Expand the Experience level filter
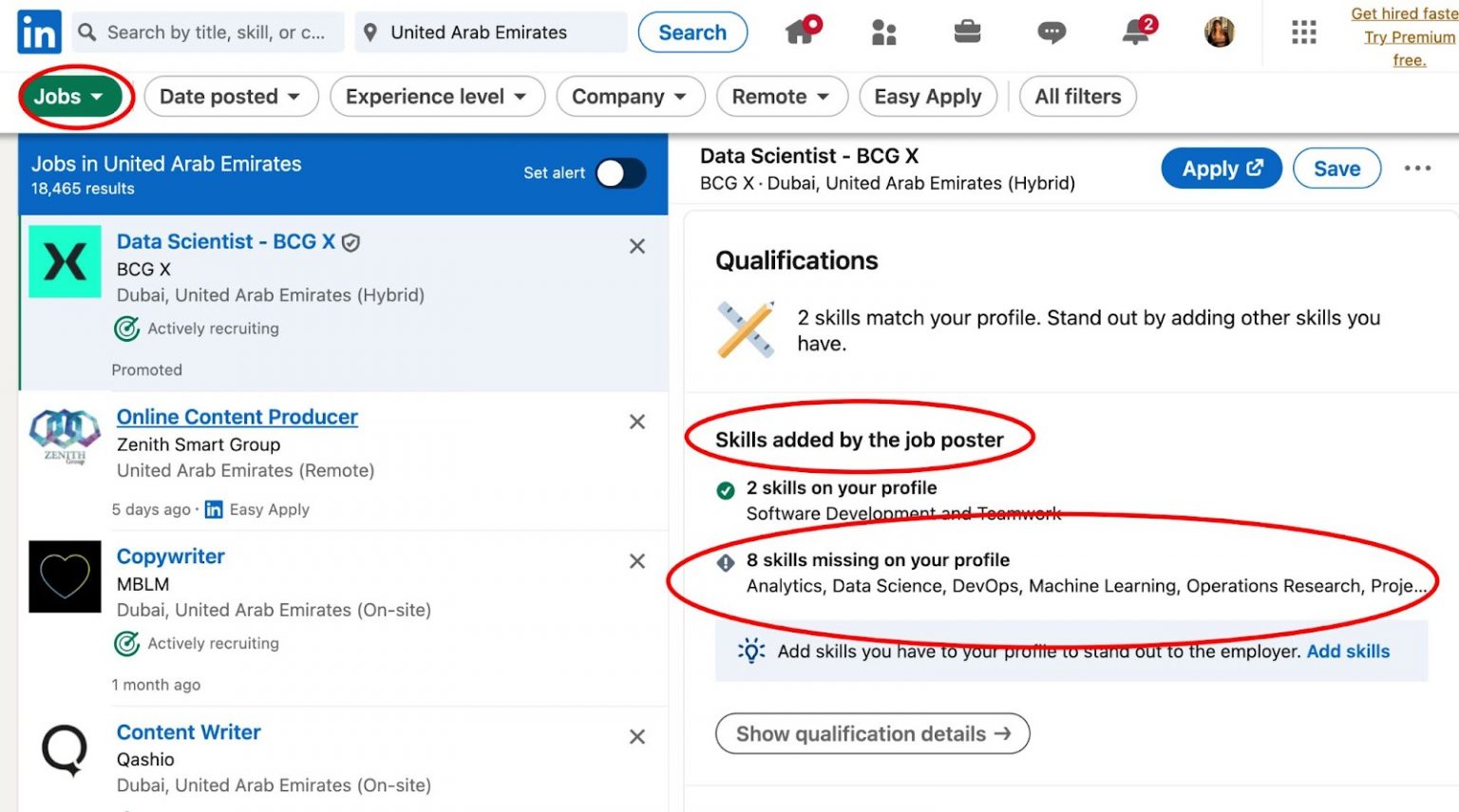The image size is (1459, 812). coord(436,96)
